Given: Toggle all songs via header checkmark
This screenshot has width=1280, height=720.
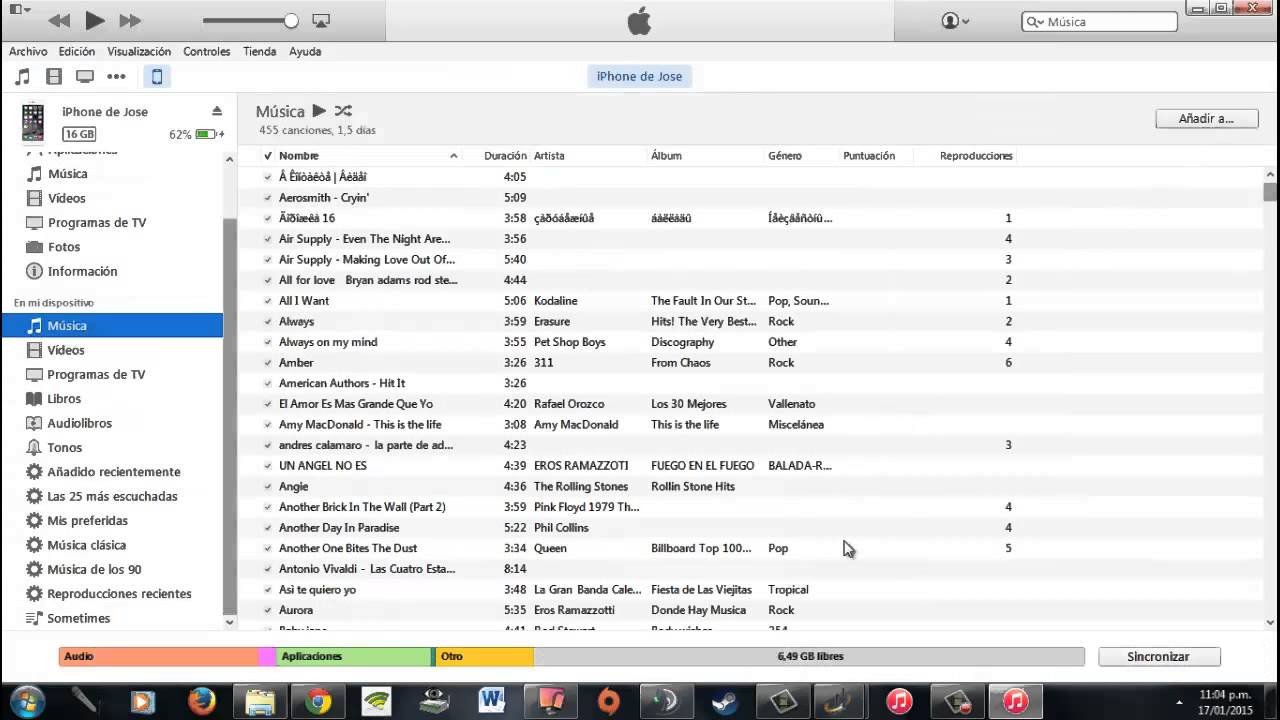Looking at the screenshot, I should (267, 156).
